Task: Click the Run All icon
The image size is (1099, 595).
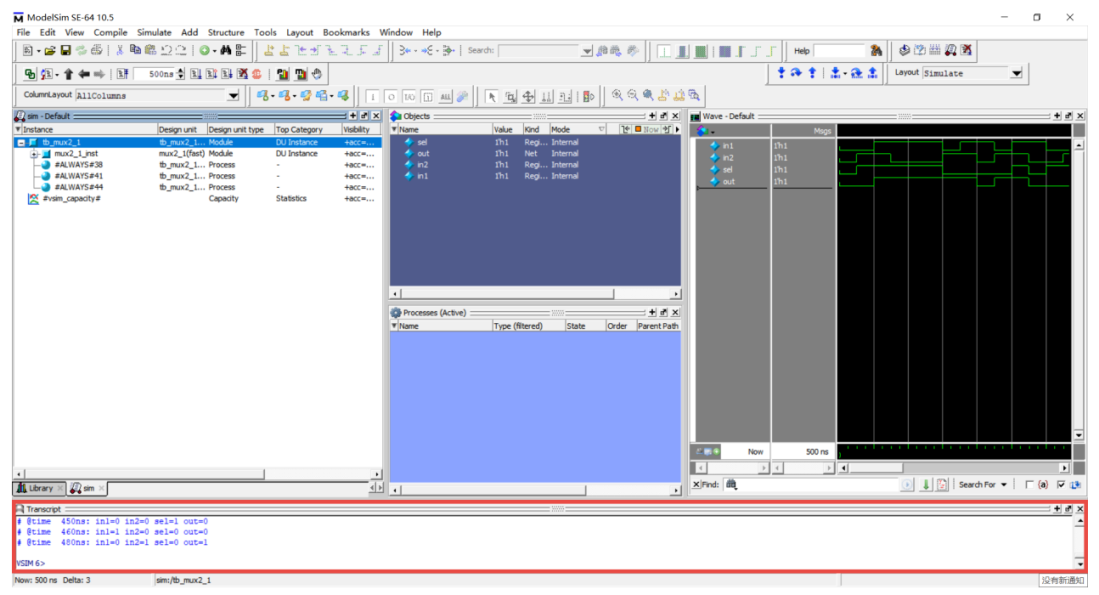Action: click(x=227, y=74)
